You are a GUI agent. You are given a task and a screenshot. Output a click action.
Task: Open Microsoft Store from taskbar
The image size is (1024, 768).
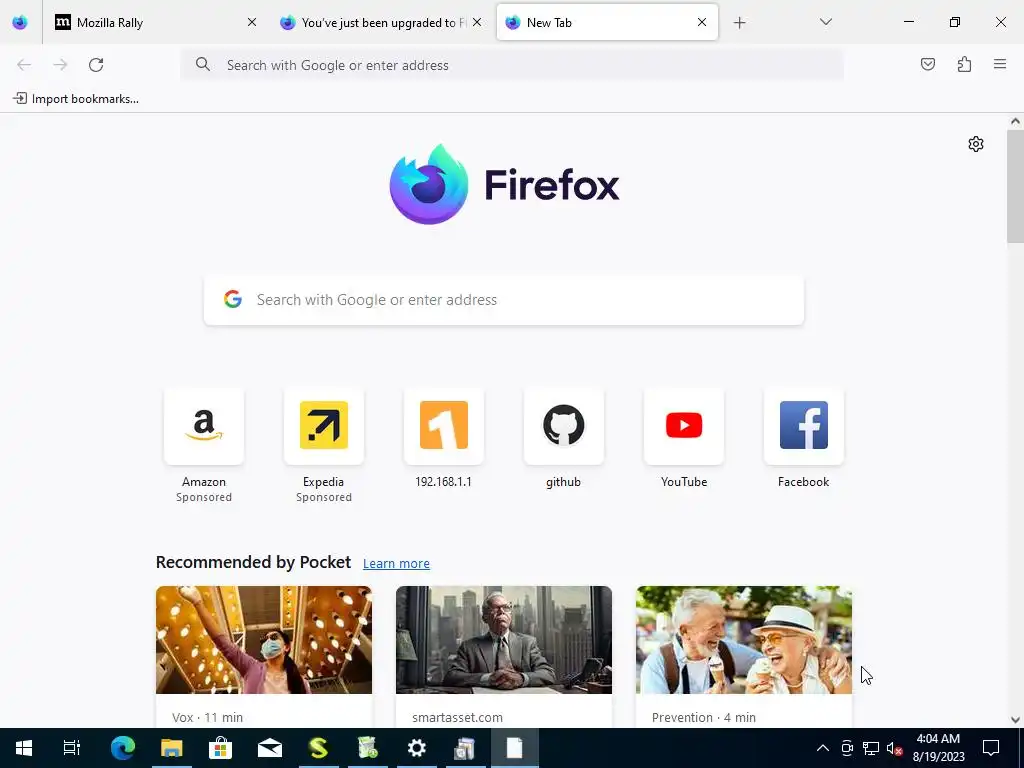pos(221,748)
